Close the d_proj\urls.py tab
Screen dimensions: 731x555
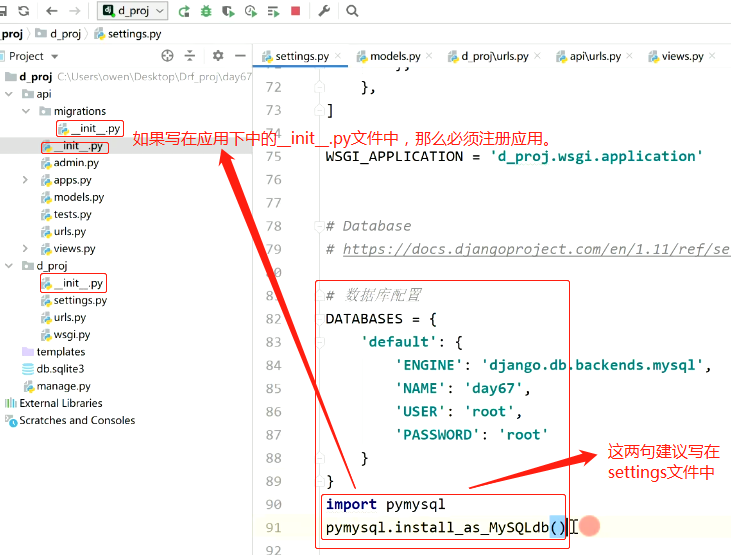(x=537, y=56)
